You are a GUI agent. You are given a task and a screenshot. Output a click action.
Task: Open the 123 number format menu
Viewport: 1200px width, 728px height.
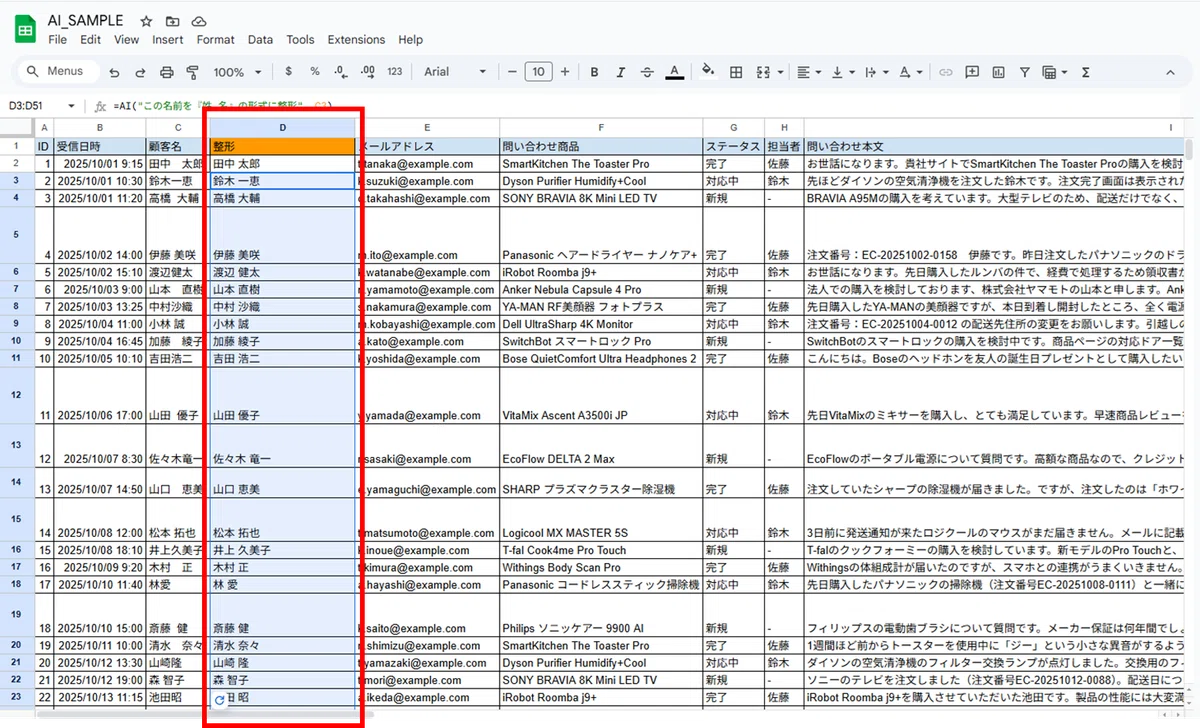coord(395,72)
